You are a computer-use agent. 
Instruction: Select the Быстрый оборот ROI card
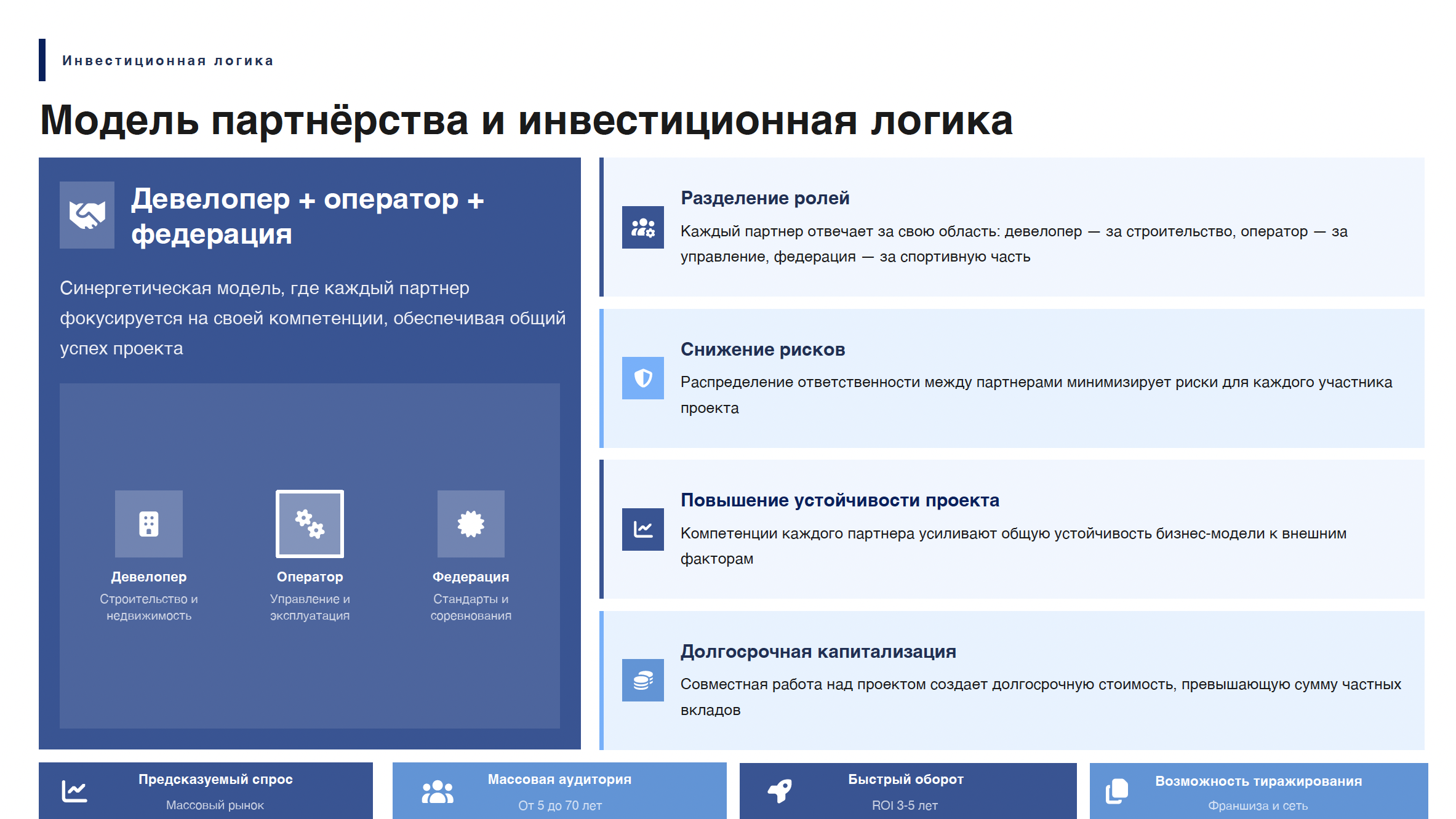pos(907,791)
